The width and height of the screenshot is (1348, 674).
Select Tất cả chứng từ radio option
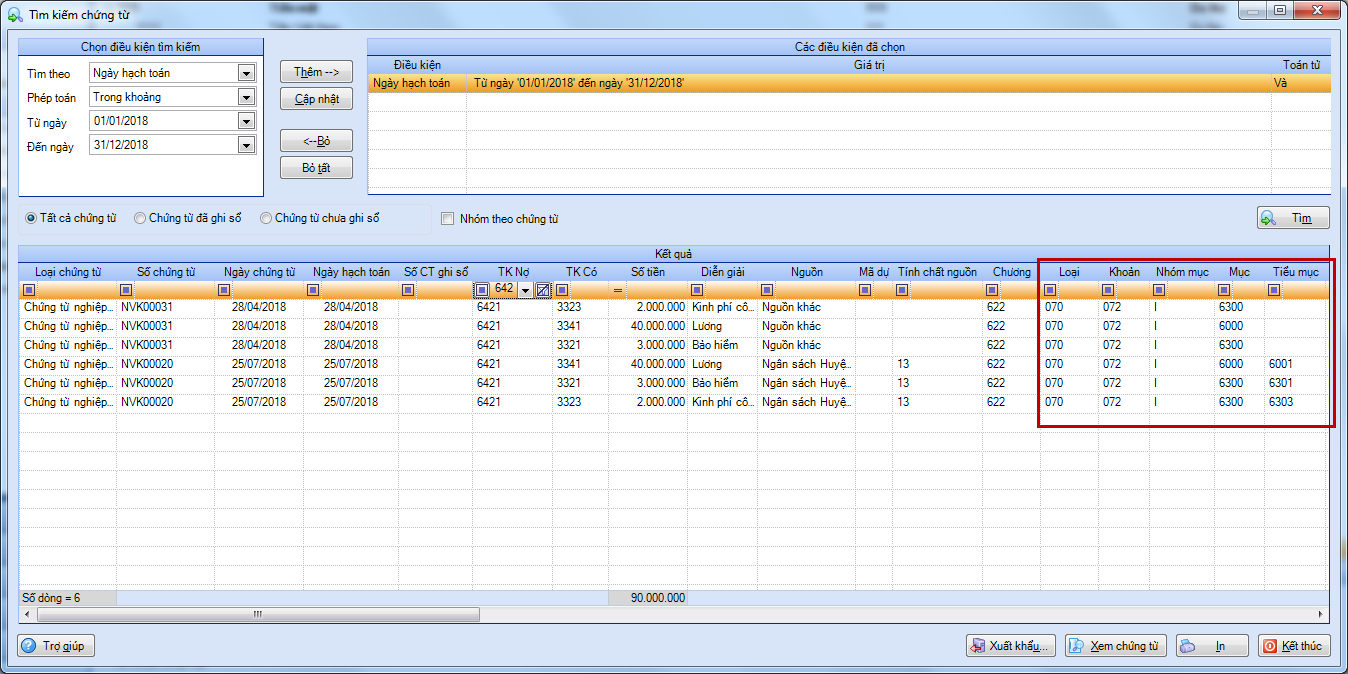[x=70, y=218]
